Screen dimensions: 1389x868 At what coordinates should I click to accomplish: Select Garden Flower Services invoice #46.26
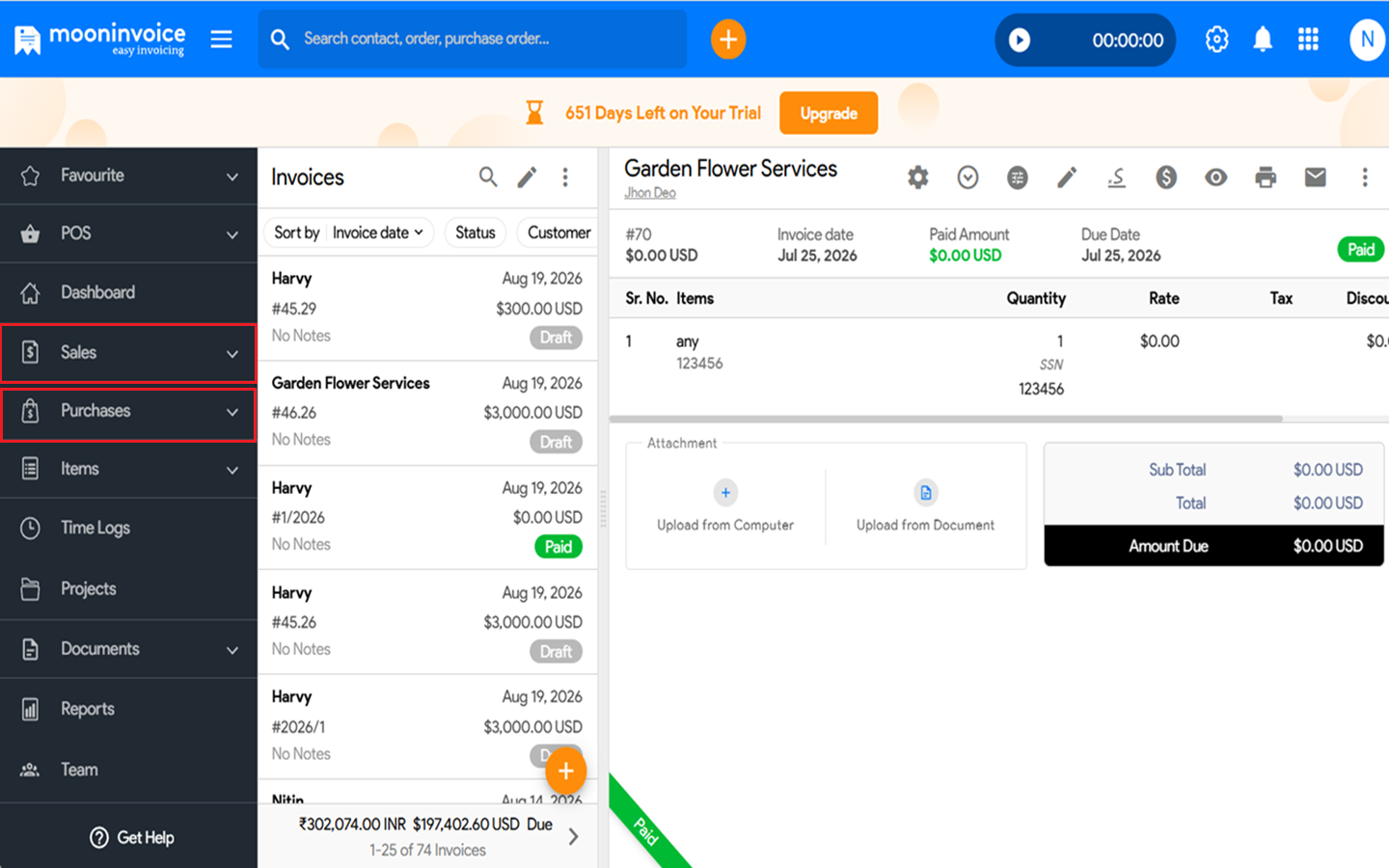coord(427,414)
